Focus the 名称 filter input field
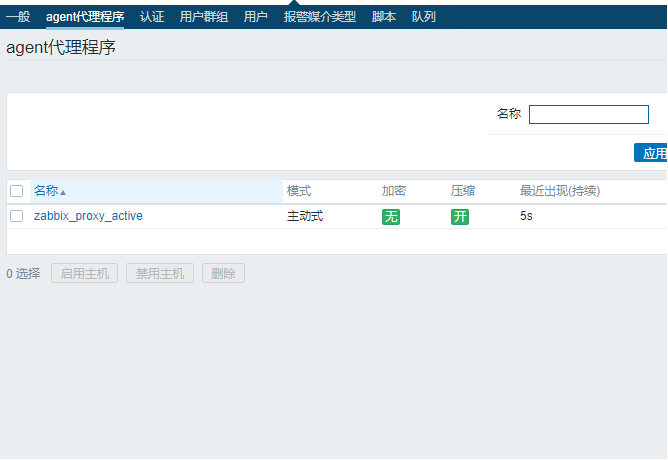Screen dimensions: 668x460 (x=589, y=115)
